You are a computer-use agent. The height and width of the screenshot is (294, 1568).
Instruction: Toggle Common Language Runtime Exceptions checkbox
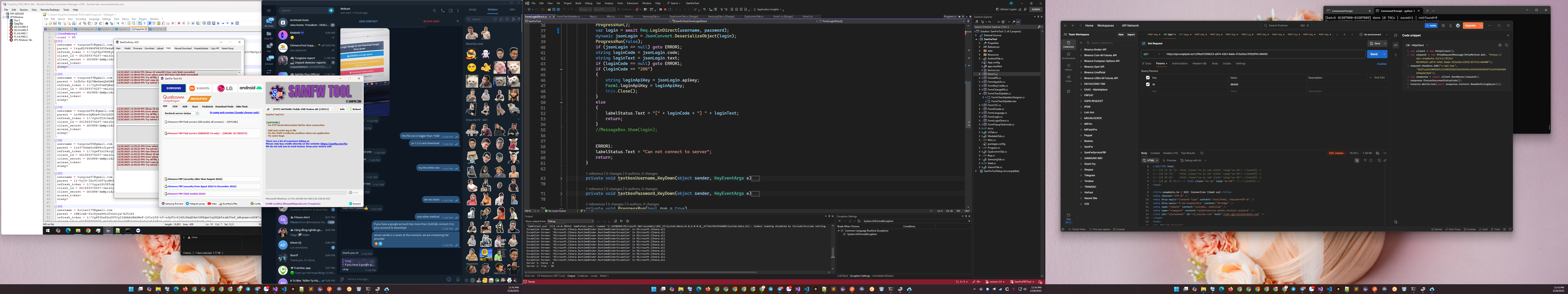pos(842,231)
